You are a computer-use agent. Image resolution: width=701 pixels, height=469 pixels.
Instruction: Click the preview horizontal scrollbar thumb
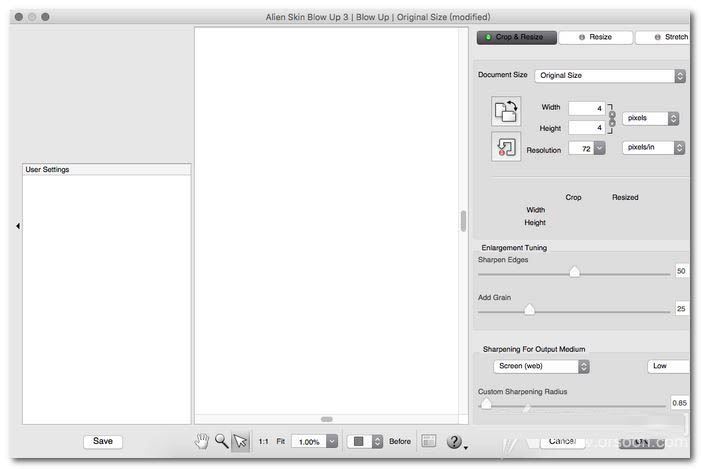(327, 419)
